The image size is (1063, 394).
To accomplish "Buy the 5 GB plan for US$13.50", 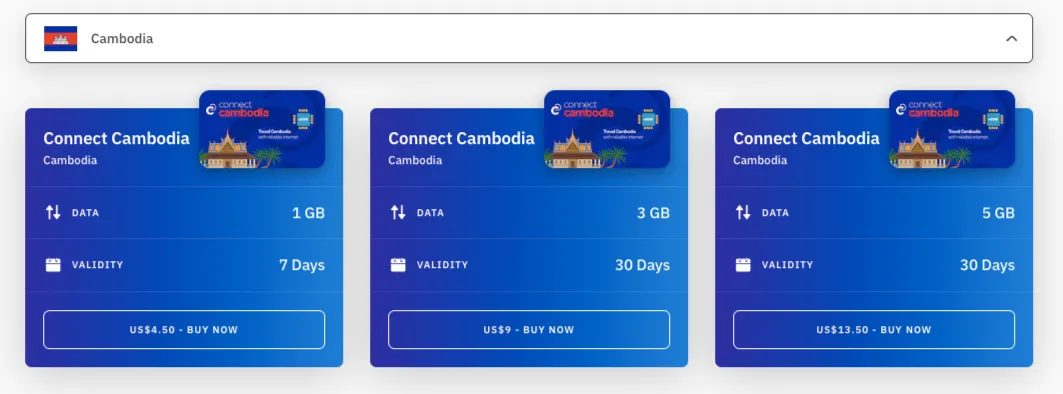I will [x=874, y=330].
